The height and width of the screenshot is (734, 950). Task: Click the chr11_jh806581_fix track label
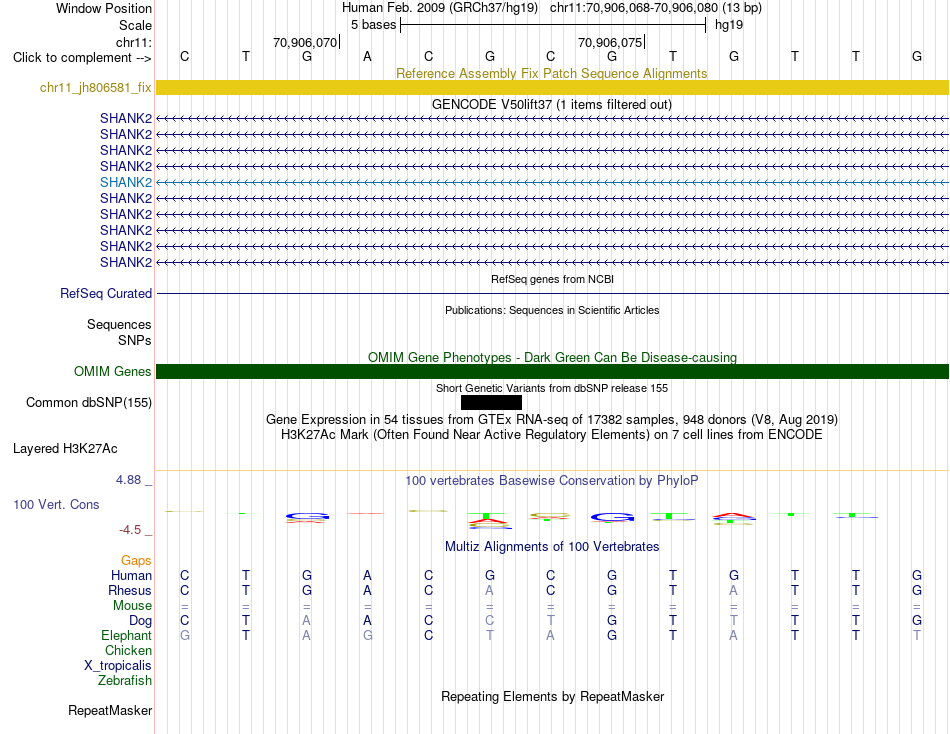(x=95, y=87)
